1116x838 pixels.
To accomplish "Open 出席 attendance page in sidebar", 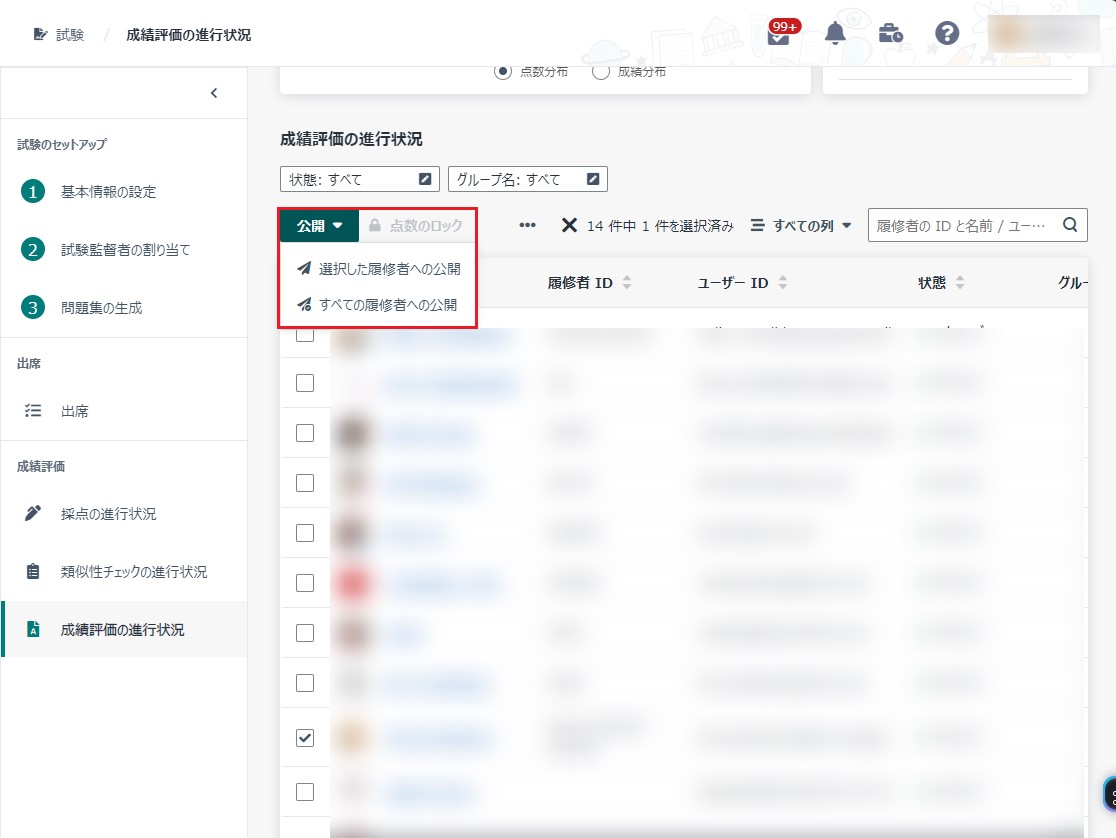I will (74, 411).
